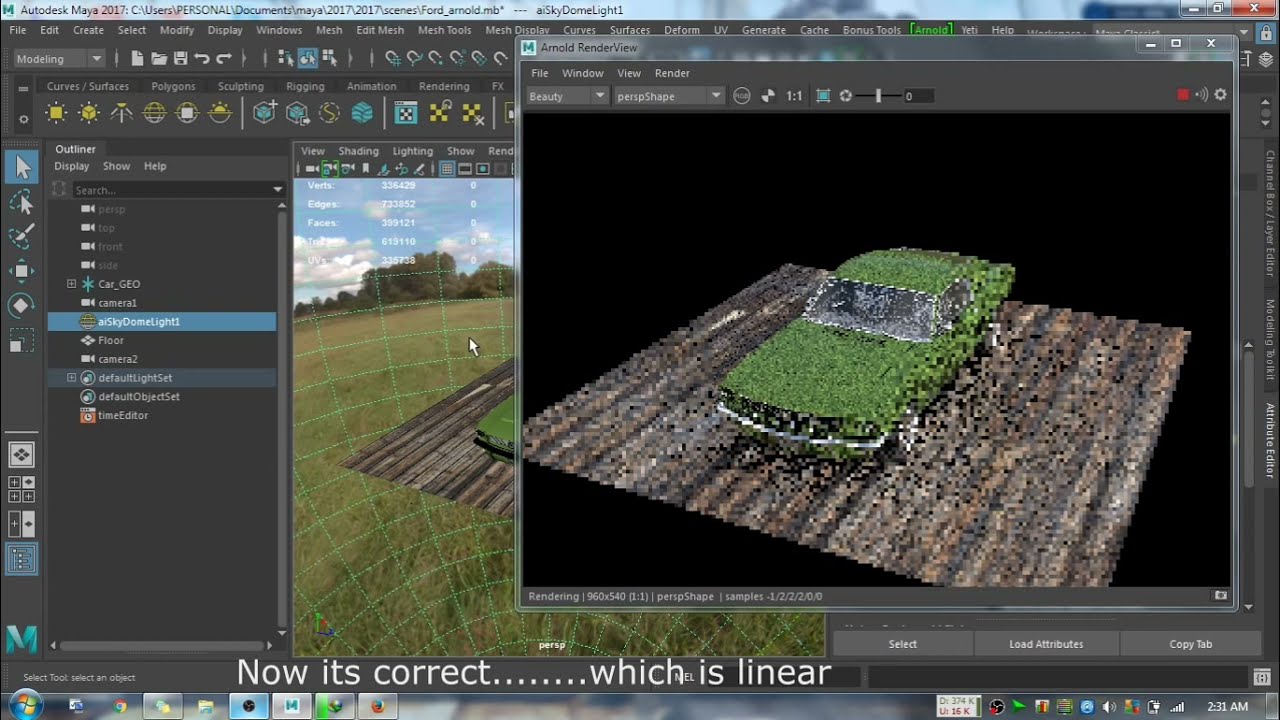Adjust the RenderView exposure slider
Screen dimensions: 1280x720
coord(878,96)
